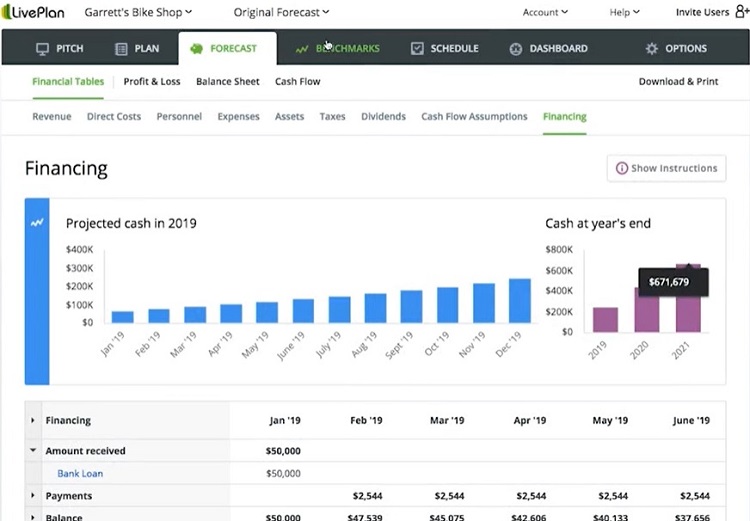Click the info icon in Show Instructions

coord(621,168)
